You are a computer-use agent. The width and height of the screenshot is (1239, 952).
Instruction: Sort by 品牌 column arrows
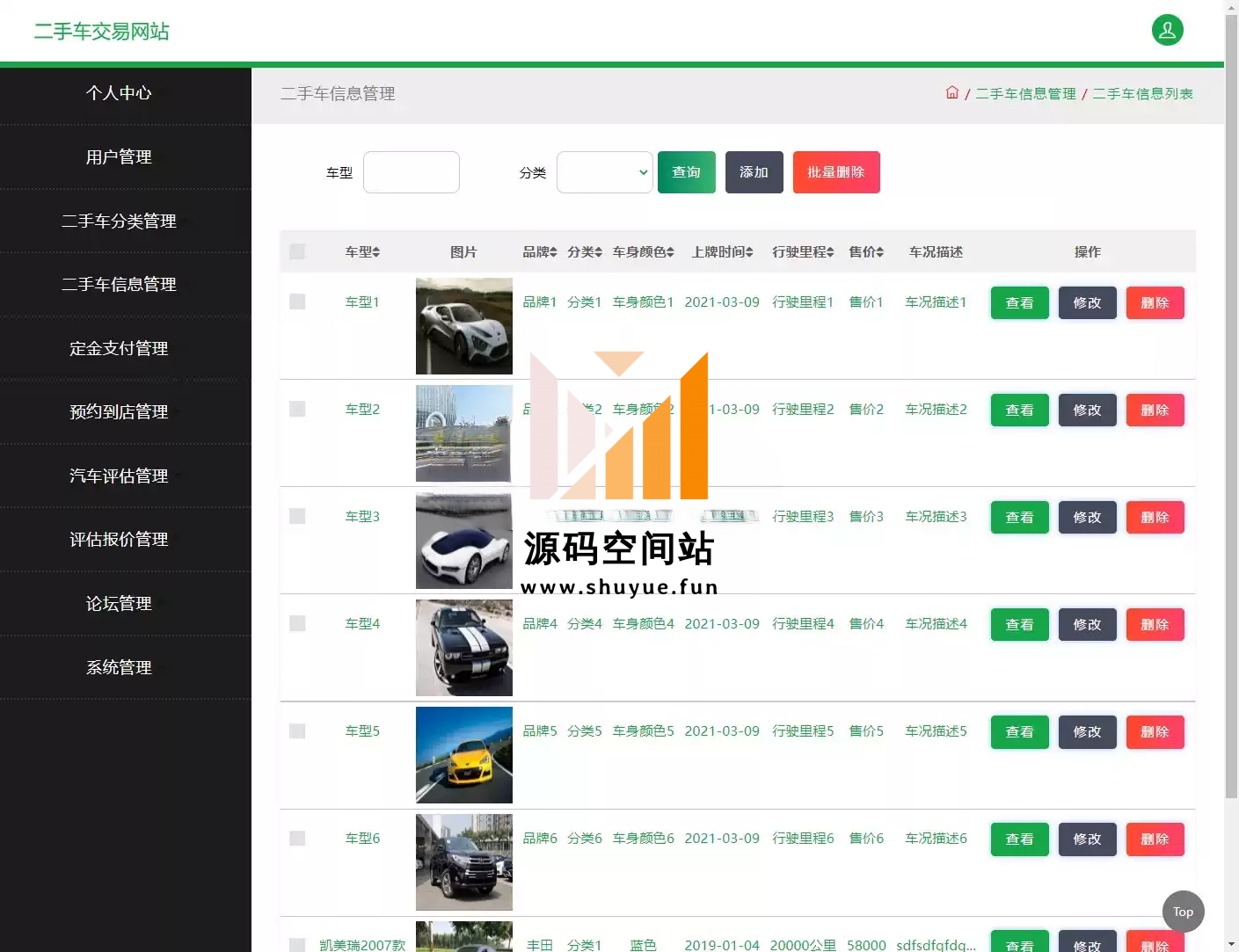coord(553,252)
